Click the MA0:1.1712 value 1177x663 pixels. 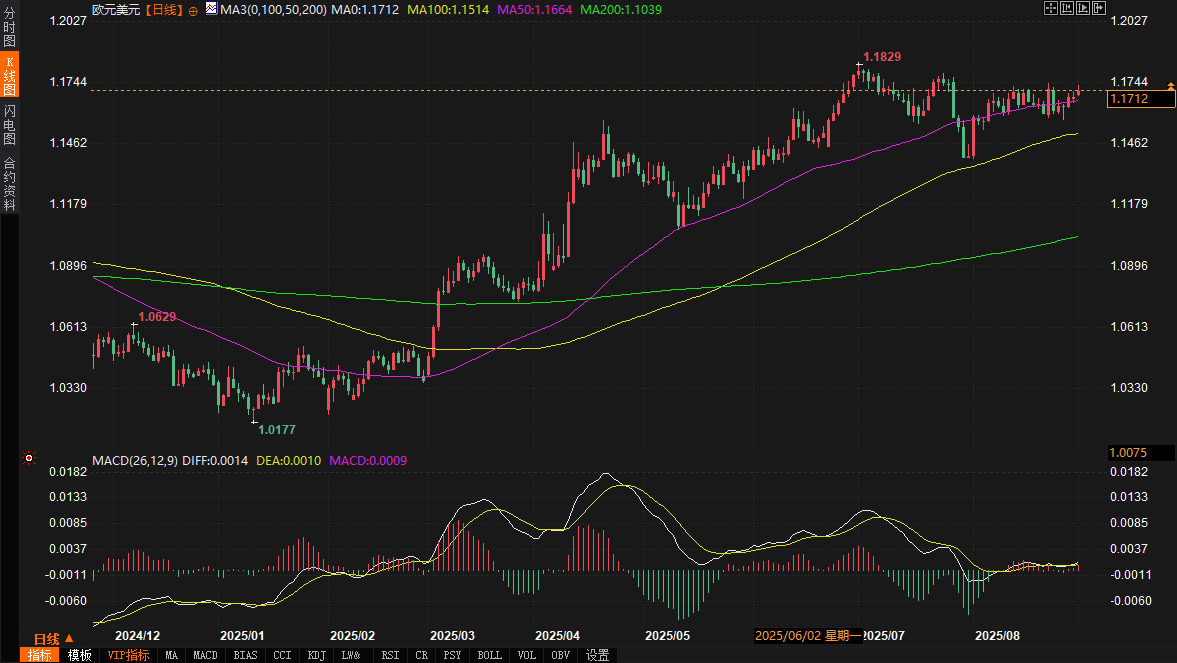pyautogui.click(x=366, y=10)
